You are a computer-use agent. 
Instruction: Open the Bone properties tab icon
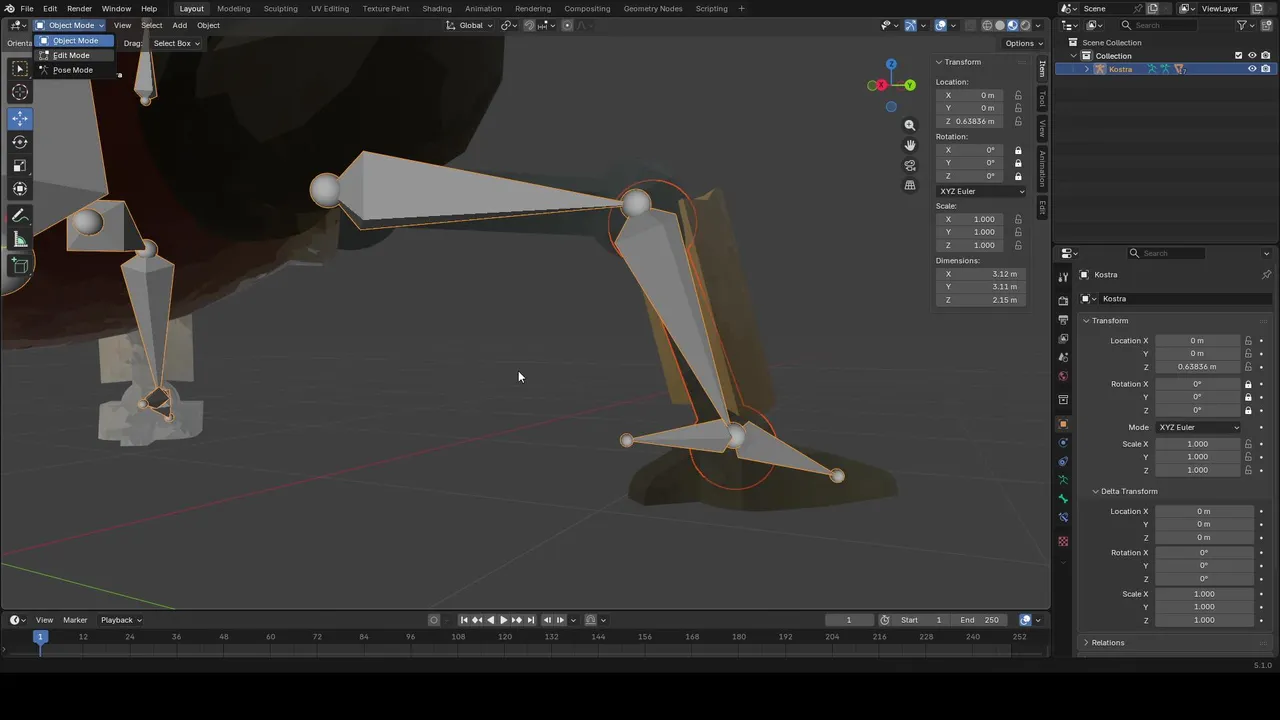click(x=1063, y=499)
